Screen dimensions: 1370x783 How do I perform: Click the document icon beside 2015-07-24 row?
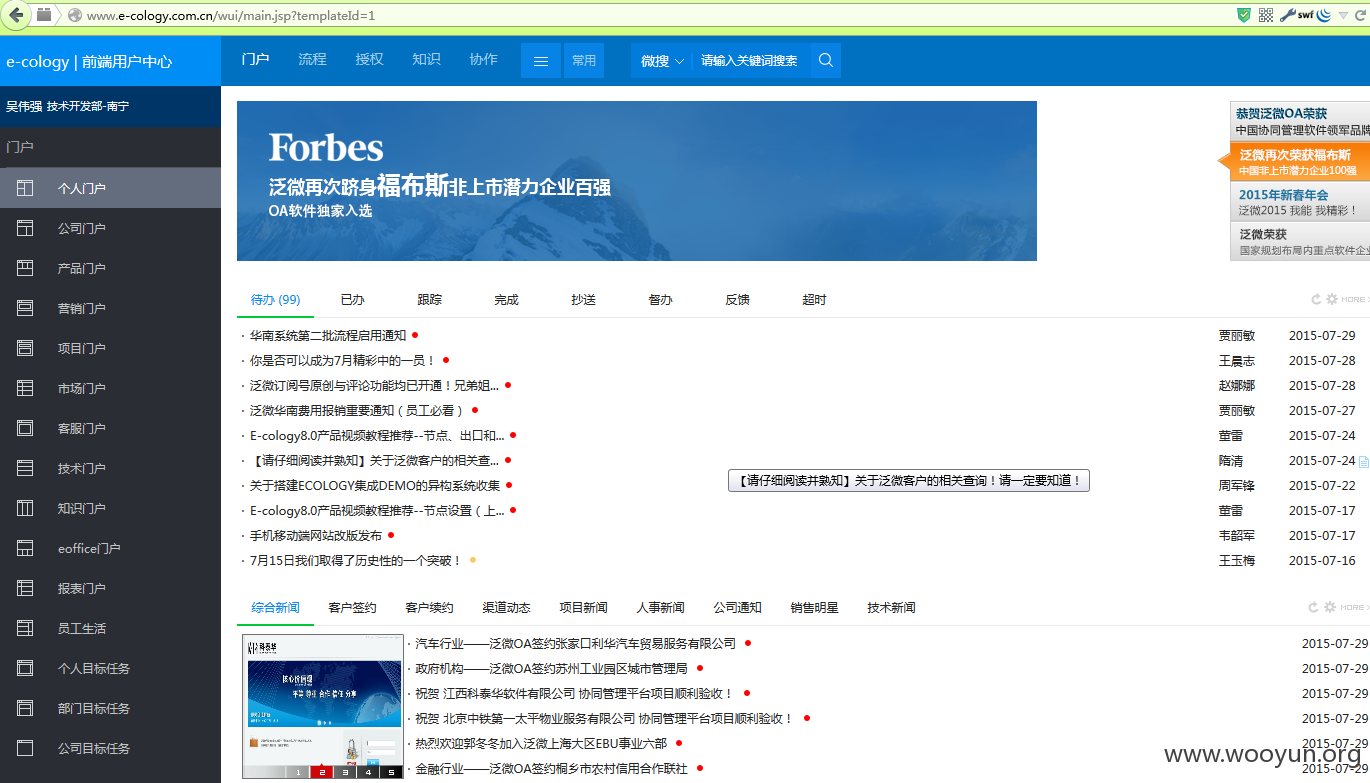1363,461
